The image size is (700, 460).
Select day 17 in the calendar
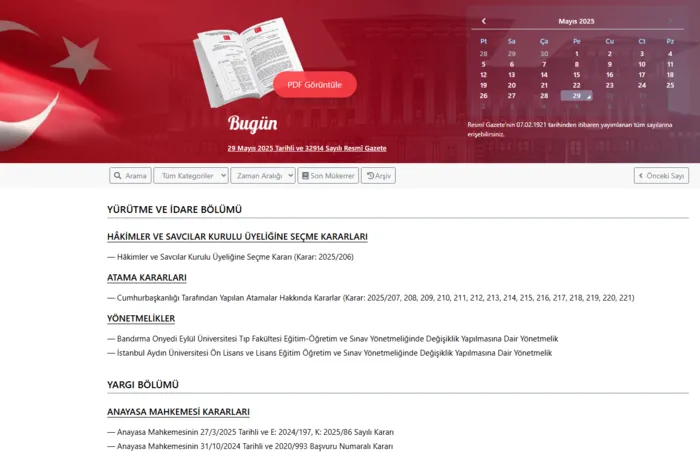(642, 75)
